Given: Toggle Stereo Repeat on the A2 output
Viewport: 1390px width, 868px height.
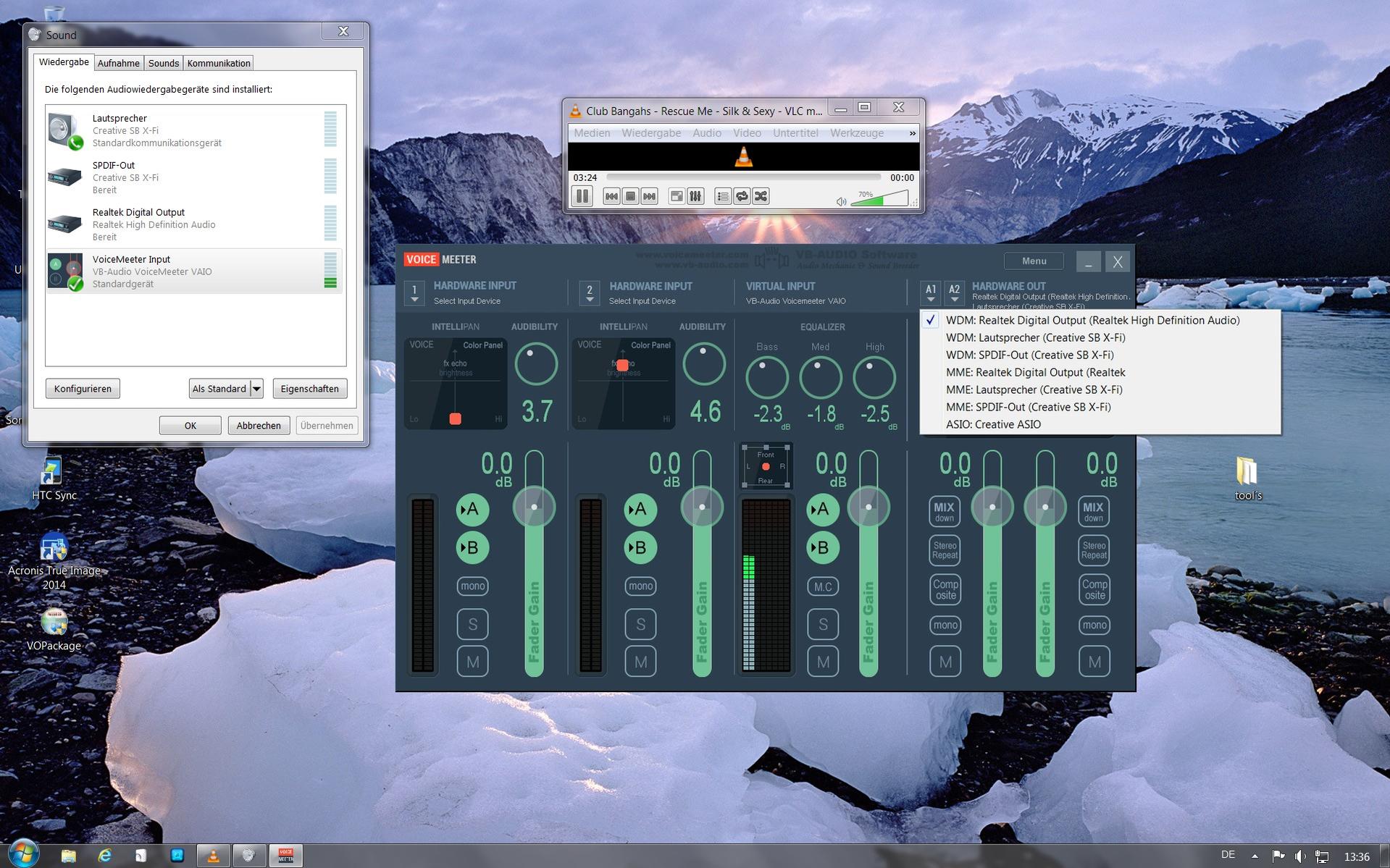Looking at the screenshot, I should [x=1094, y=550].
